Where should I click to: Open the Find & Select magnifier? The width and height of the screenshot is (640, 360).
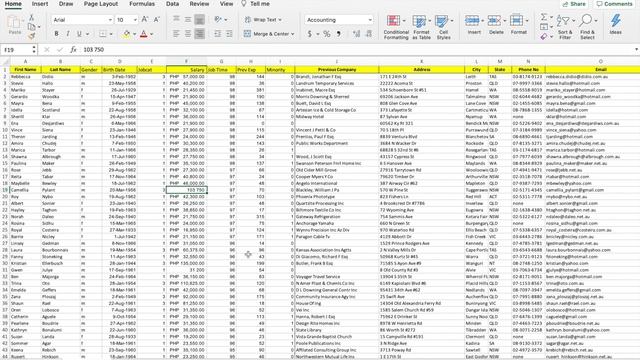[x=587, y=27]
